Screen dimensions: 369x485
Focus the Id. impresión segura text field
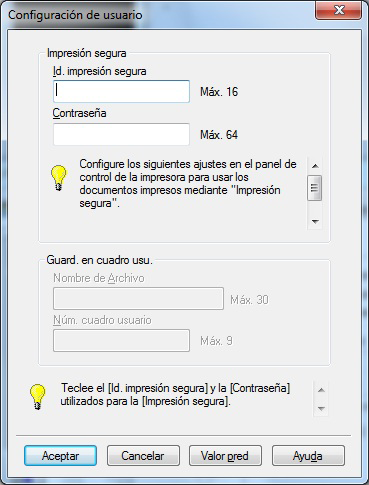(x=121, y=91)
